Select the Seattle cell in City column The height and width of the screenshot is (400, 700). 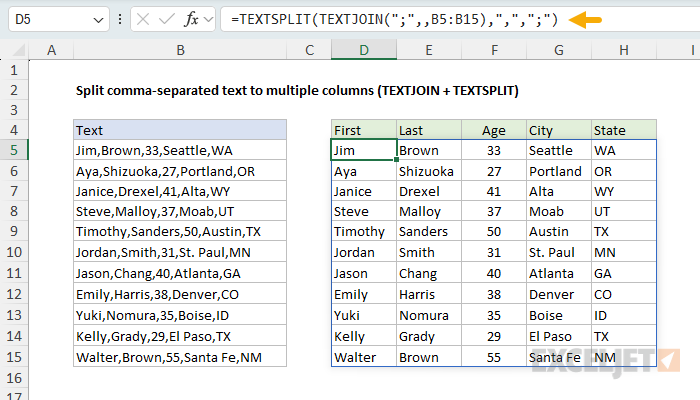(558, 150)
